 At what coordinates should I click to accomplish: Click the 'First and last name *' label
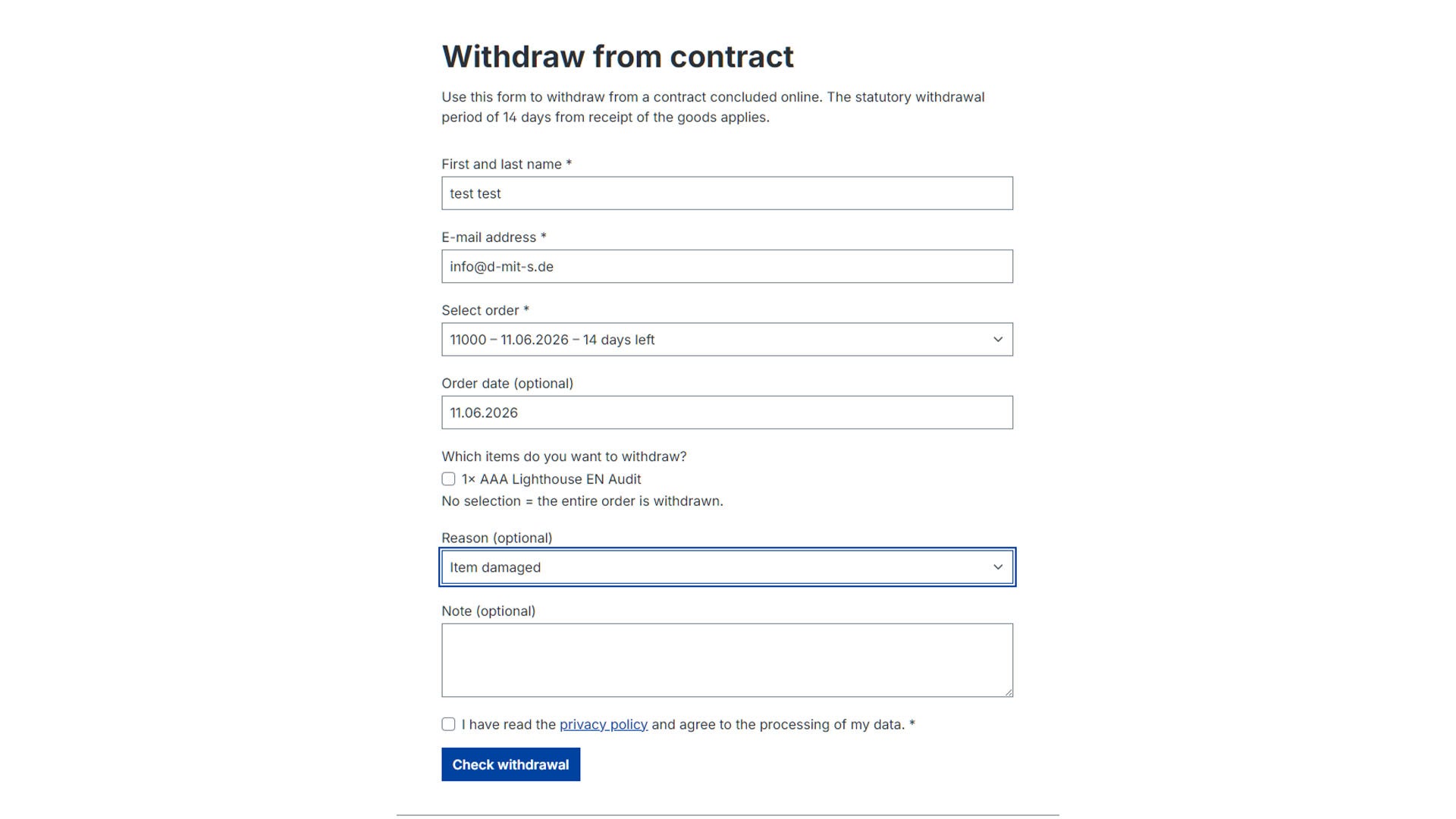(507, 165)
